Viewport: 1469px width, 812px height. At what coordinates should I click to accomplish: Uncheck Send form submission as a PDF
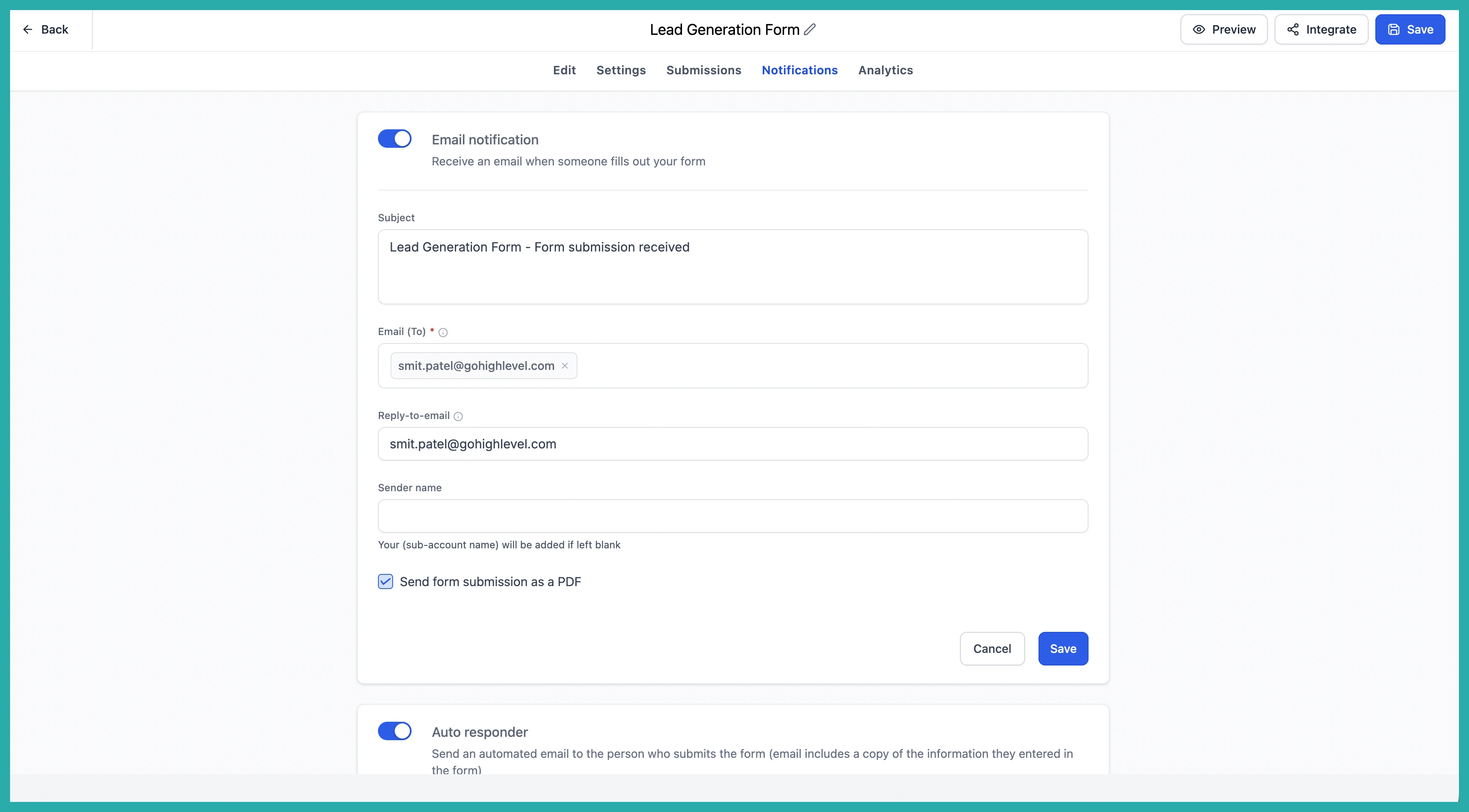tap(386, 581)
